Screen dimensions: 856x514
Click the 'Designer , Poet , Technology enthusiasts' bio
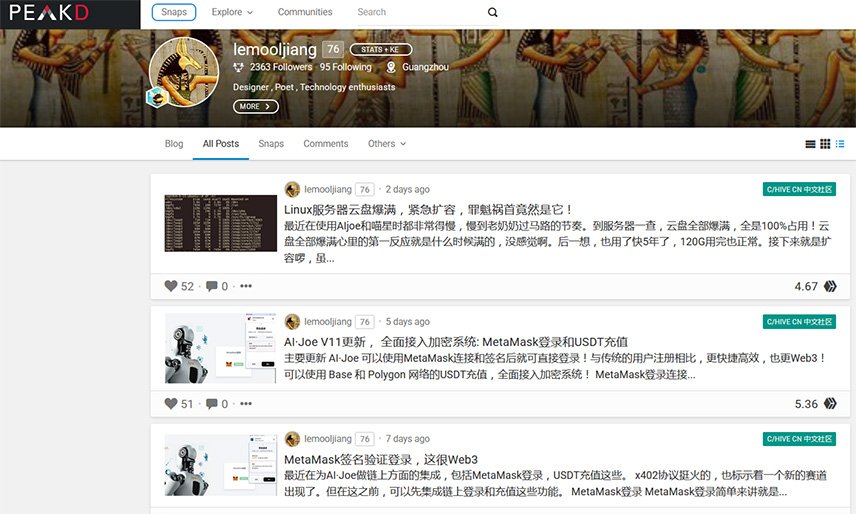[314, 87]
